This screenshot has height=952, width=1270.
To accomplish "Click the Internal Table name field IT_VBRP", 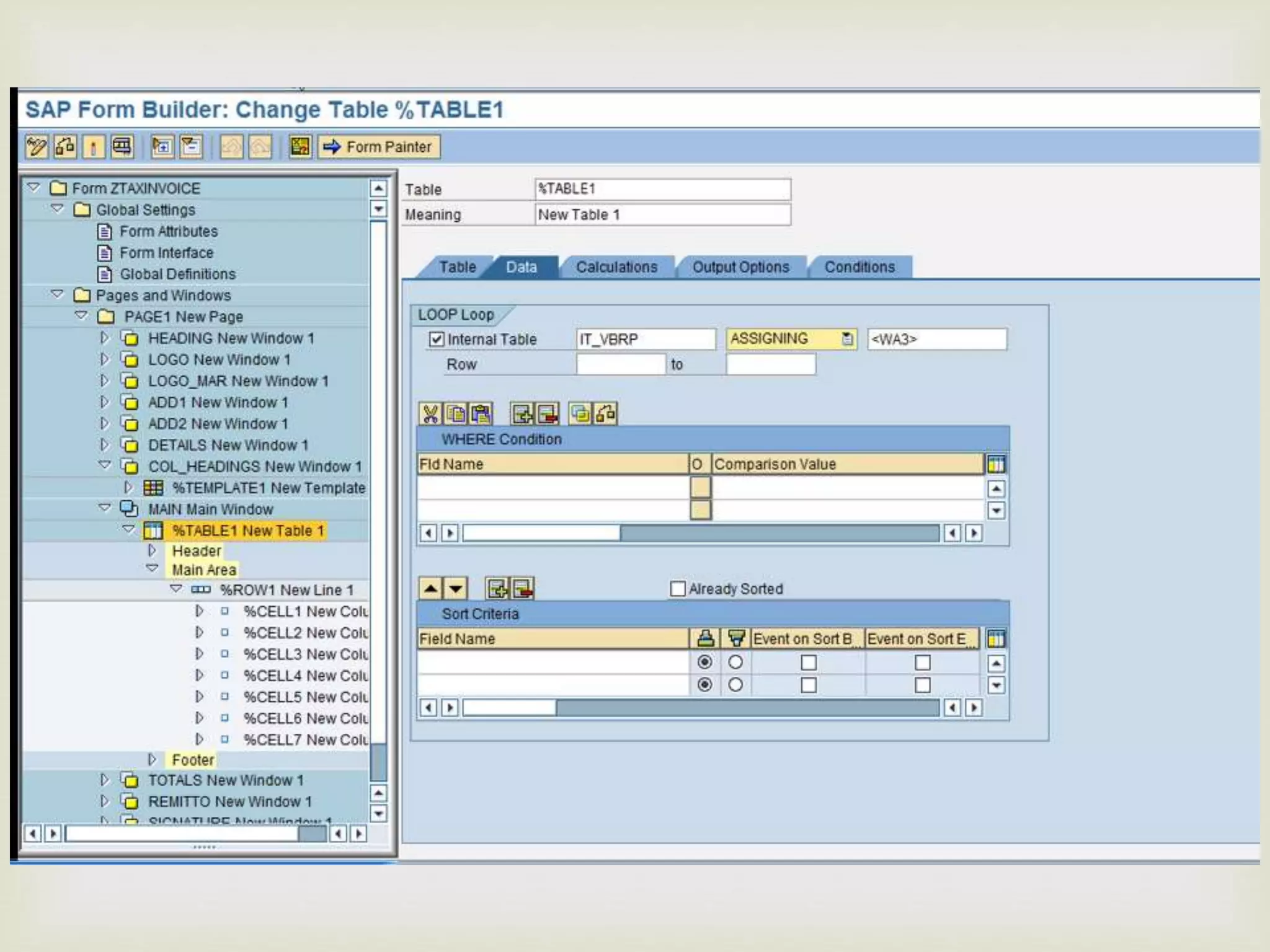I will click(x=645, y=339).
